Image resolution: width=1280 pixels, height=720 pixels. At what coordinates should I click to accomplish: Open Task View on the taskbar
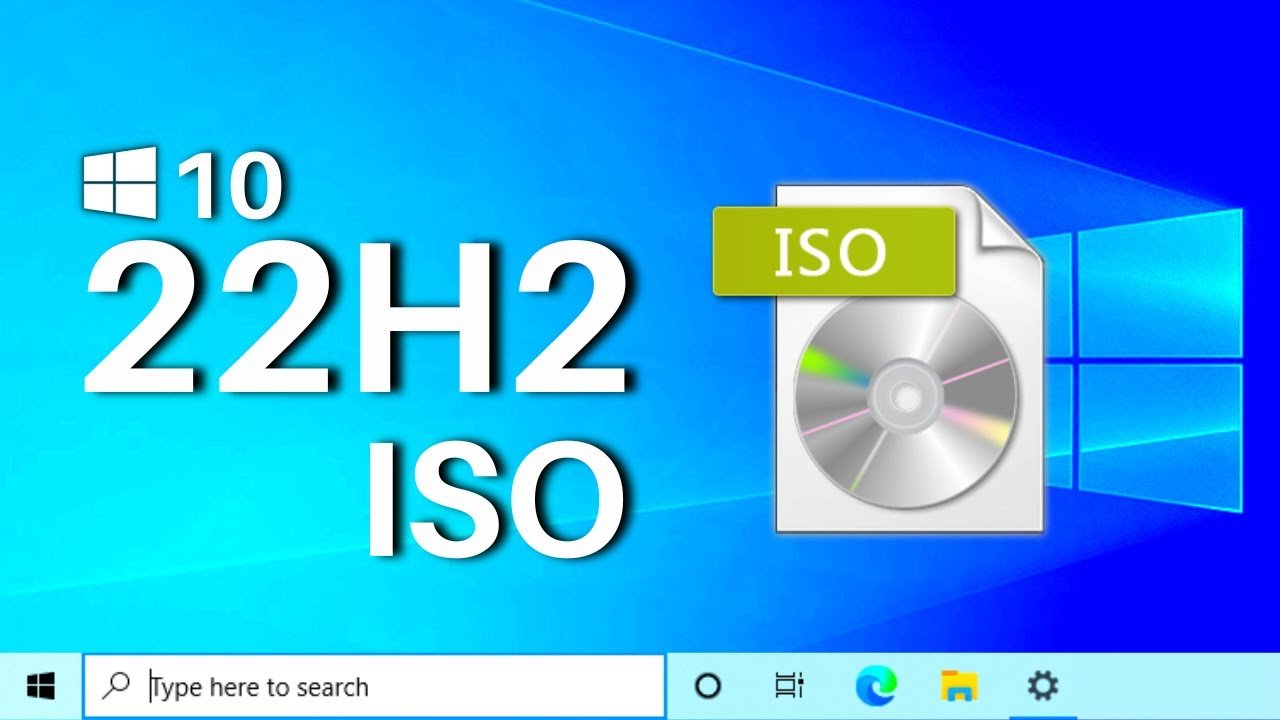pos(790,686)
